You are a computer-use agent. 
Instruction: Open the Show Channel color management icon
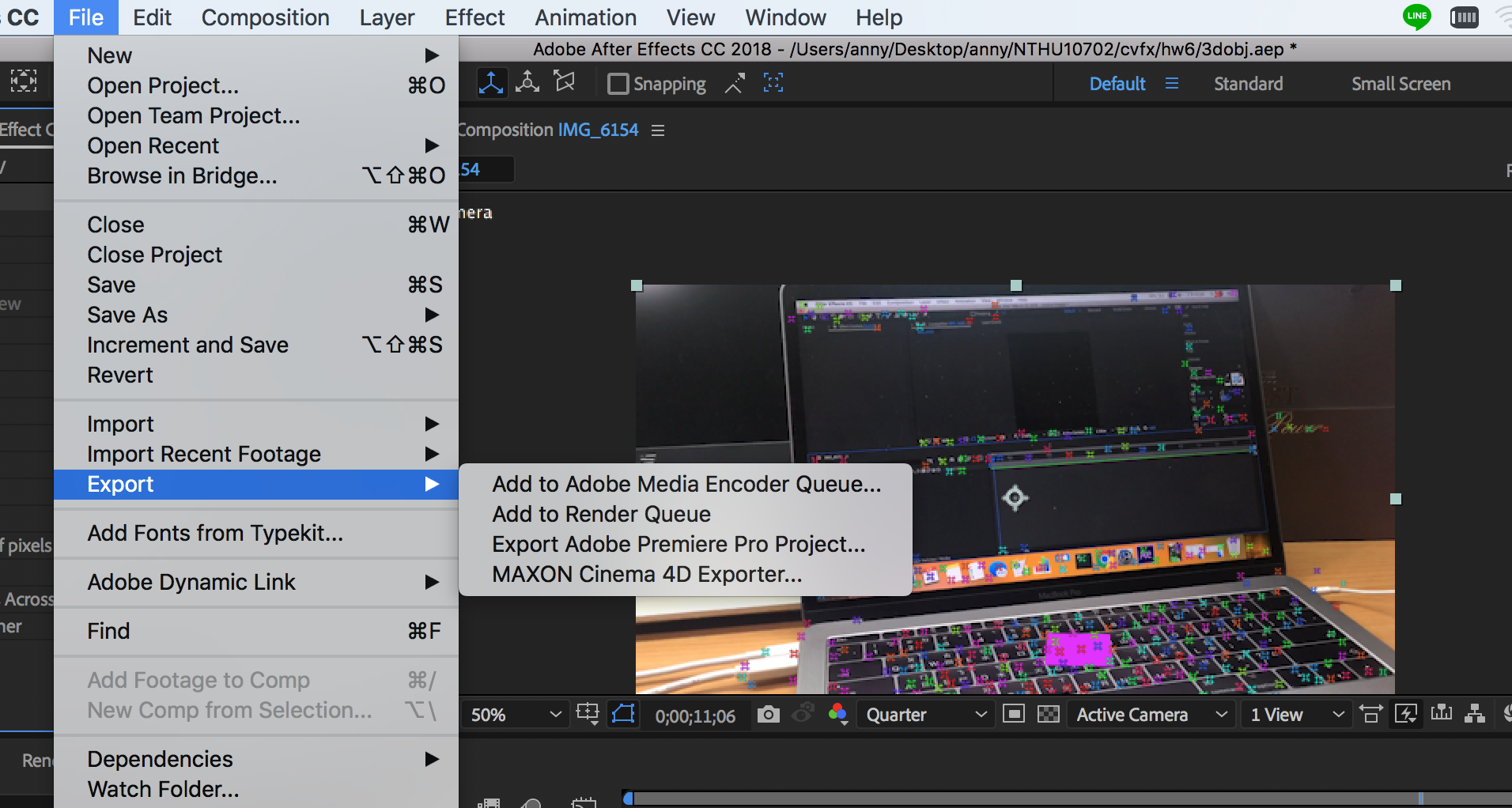[838, 715]
